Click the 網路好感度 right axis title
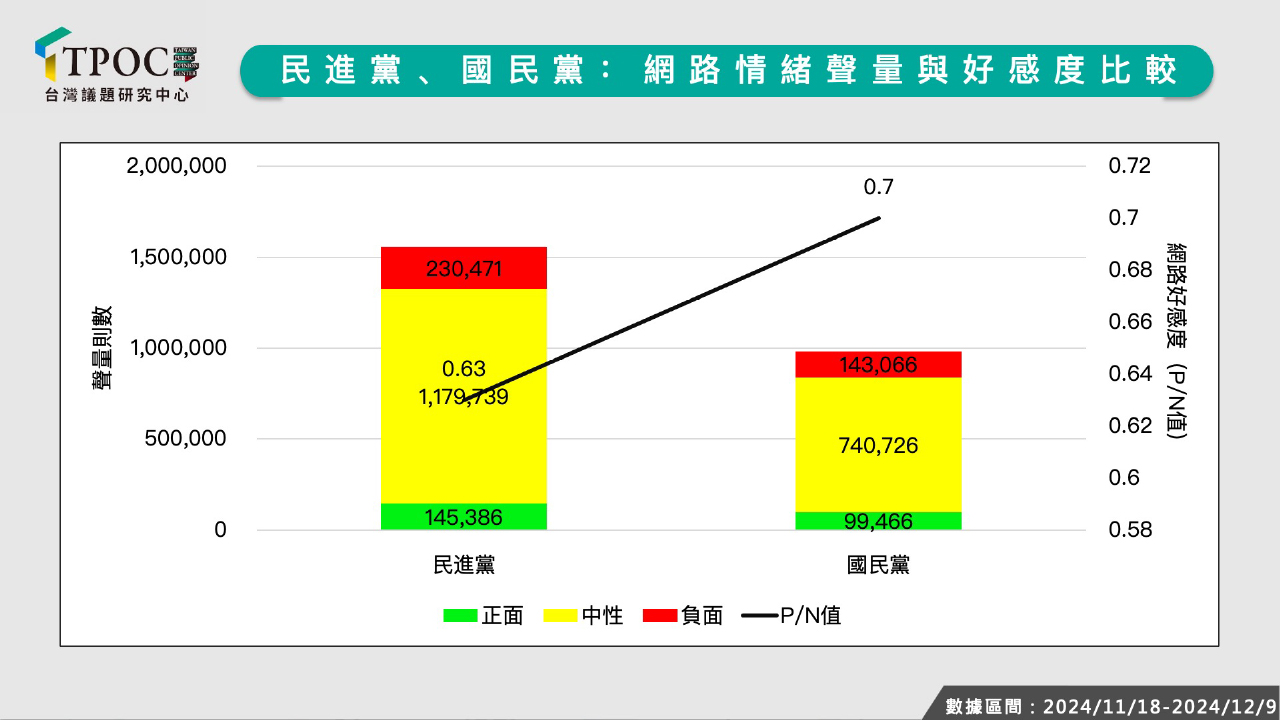 [1176, 340]
